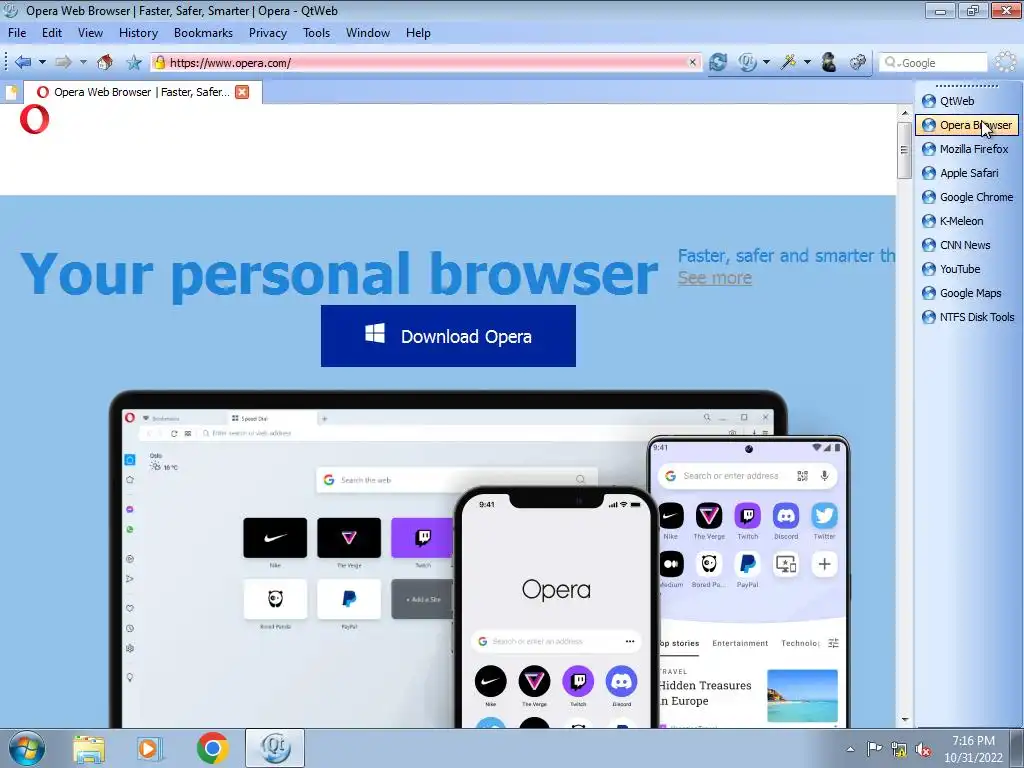Open the View menu
The height and width of the screenshot is (768, 1024).
pyautogui.click(x=90, y=33)
